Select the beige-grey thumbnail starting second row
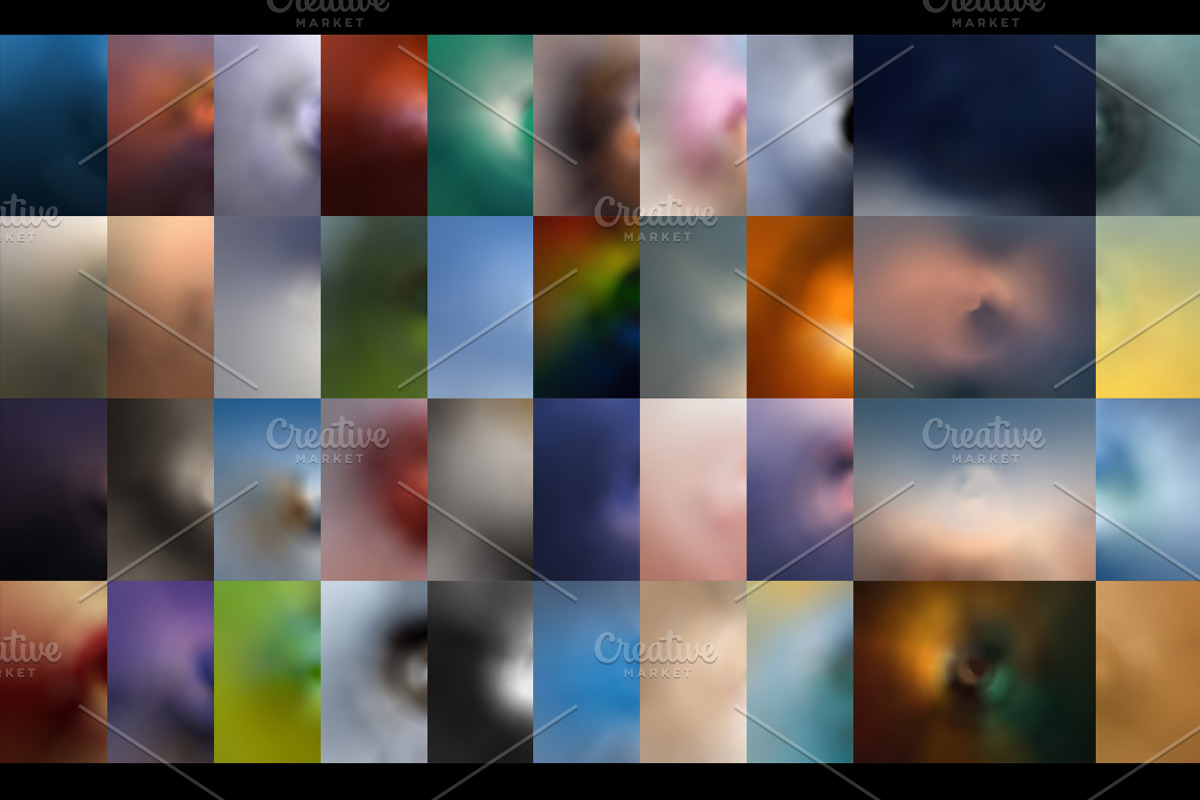Image resolution: width=1200 pixels, height=800 pixels. [x=53, y=307]
